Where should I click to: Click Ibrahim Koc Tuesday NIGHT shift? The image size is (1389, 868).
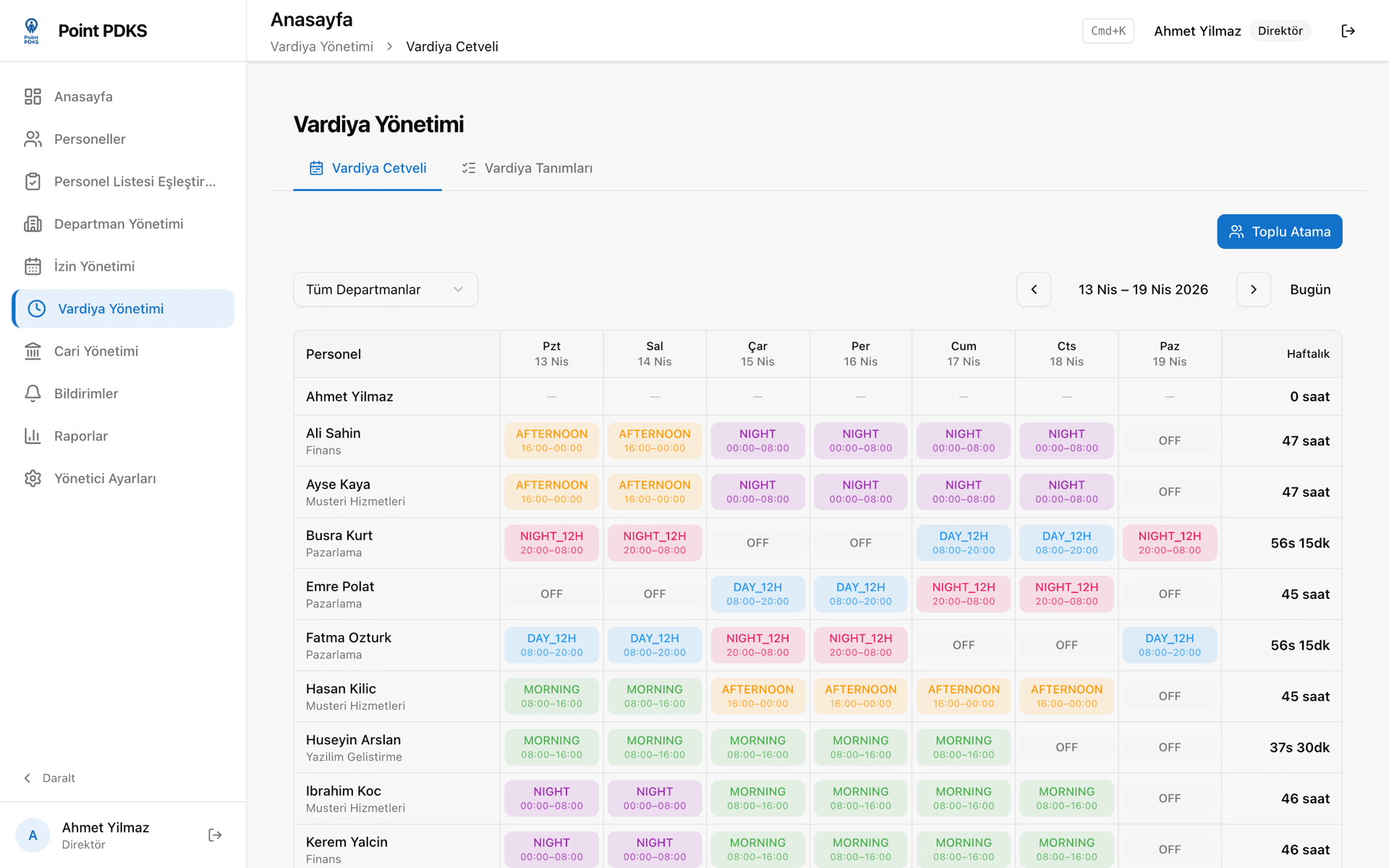tap(655, 799)
